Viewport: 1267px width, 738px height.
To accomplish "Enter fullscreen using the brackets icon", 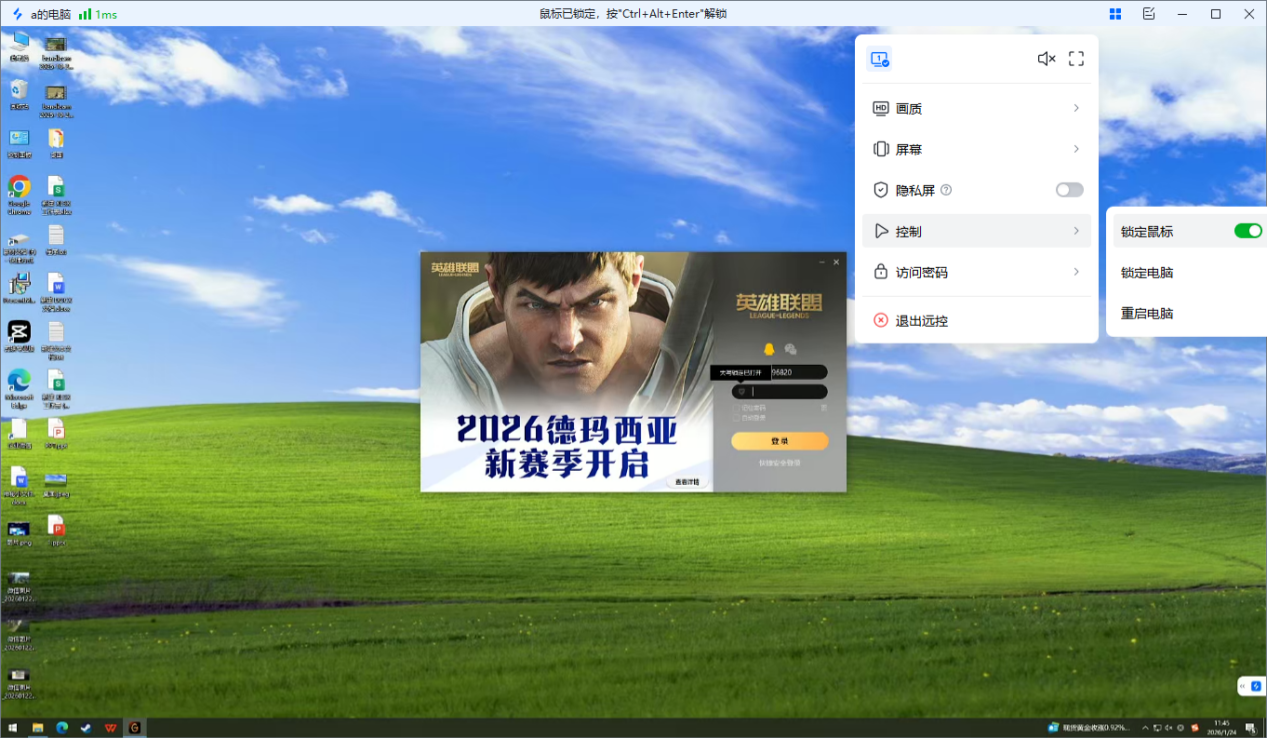I will (1076, 58).
